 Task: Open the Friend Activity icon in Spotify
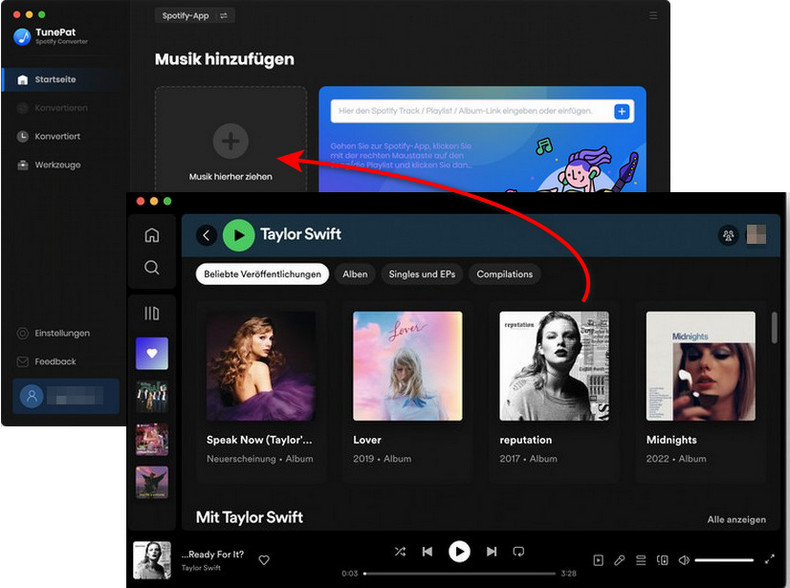coord(728,235)
